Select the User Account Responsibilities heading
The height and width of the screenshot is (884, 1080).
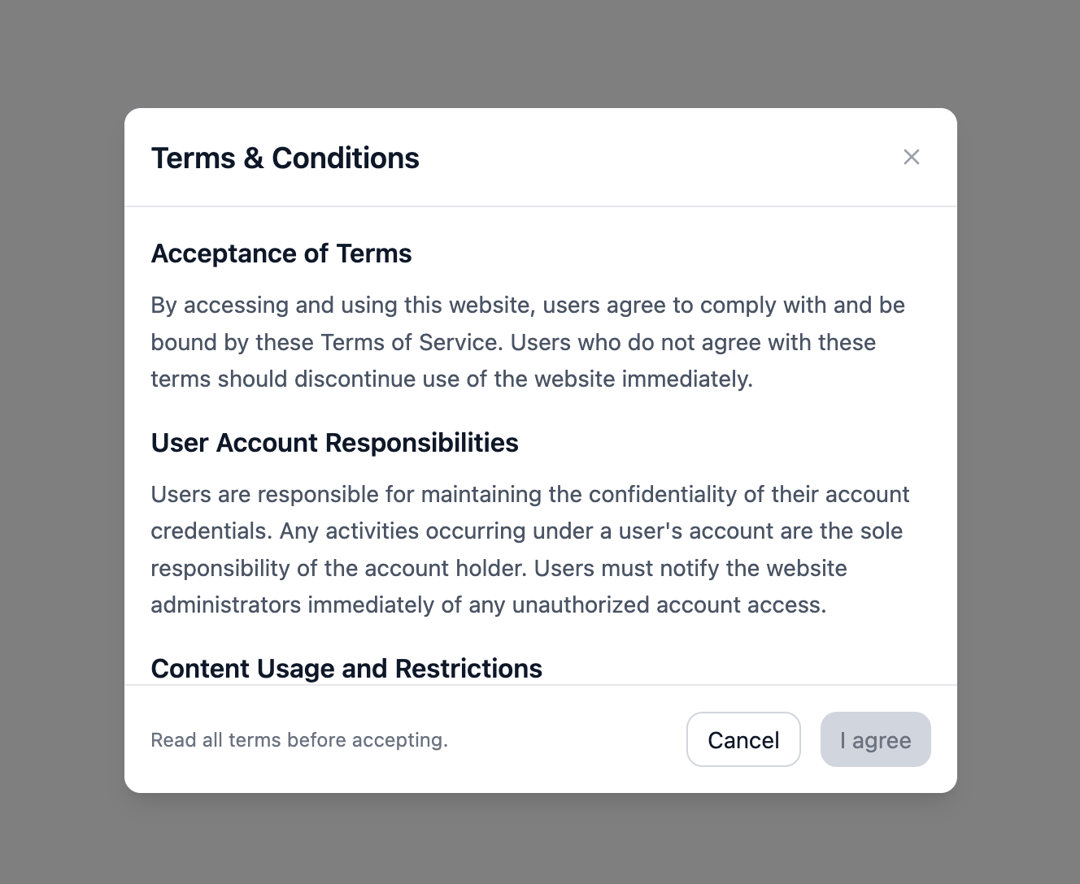point(335,443)
